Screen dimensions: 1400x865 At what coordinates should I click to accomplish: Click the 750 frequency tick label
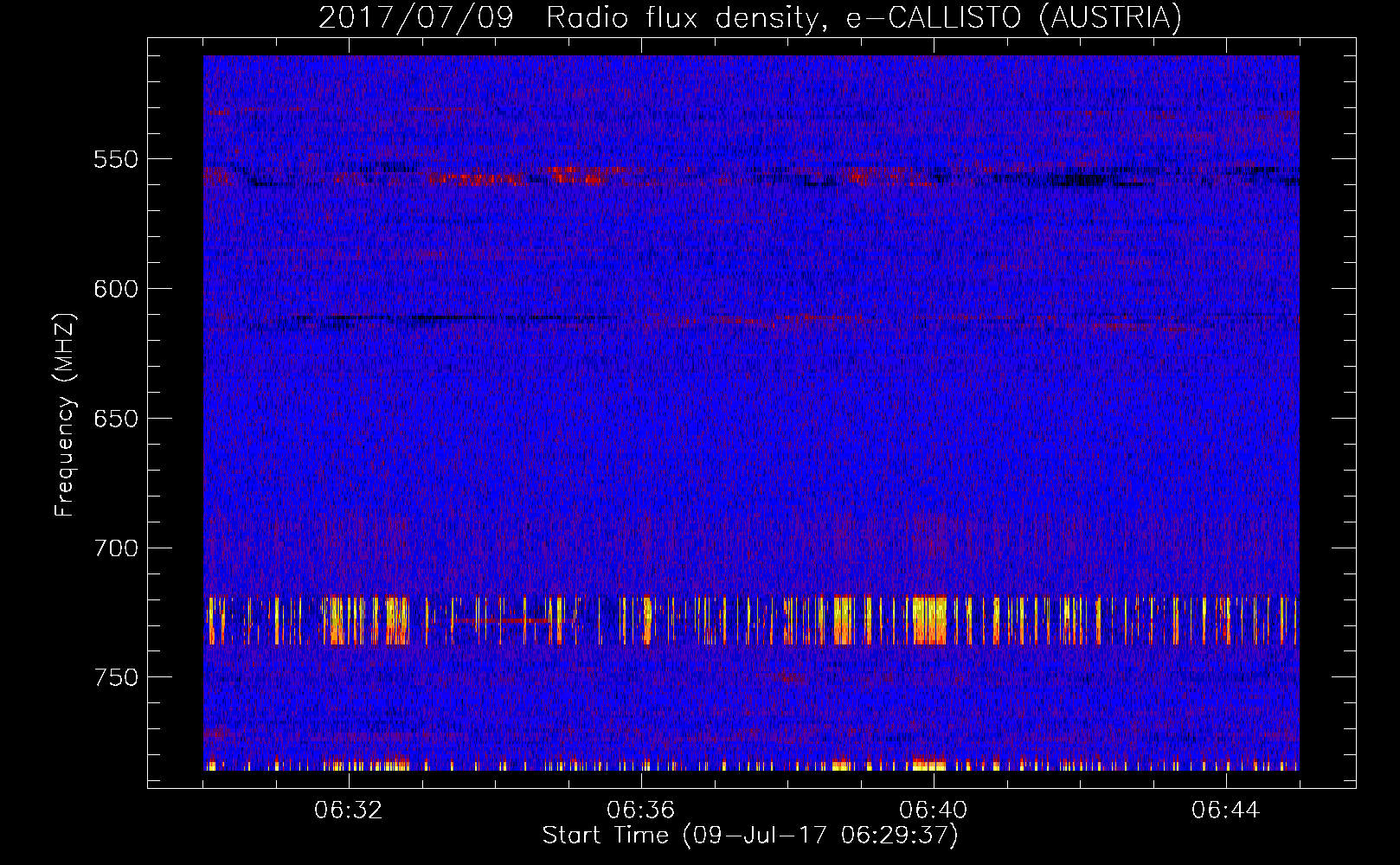tap(115, 677)
